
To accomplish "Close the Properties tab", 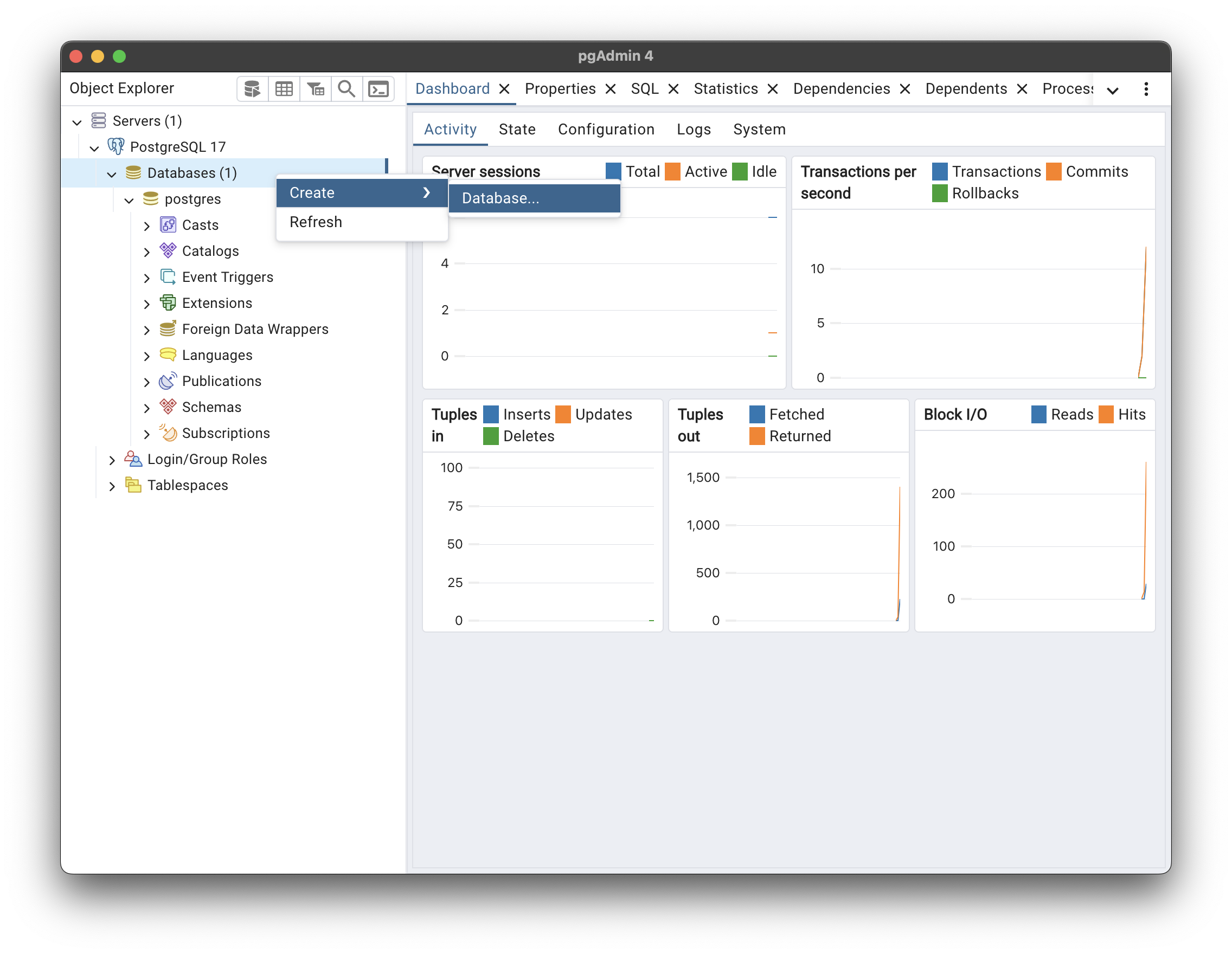I will coord(611,89).
